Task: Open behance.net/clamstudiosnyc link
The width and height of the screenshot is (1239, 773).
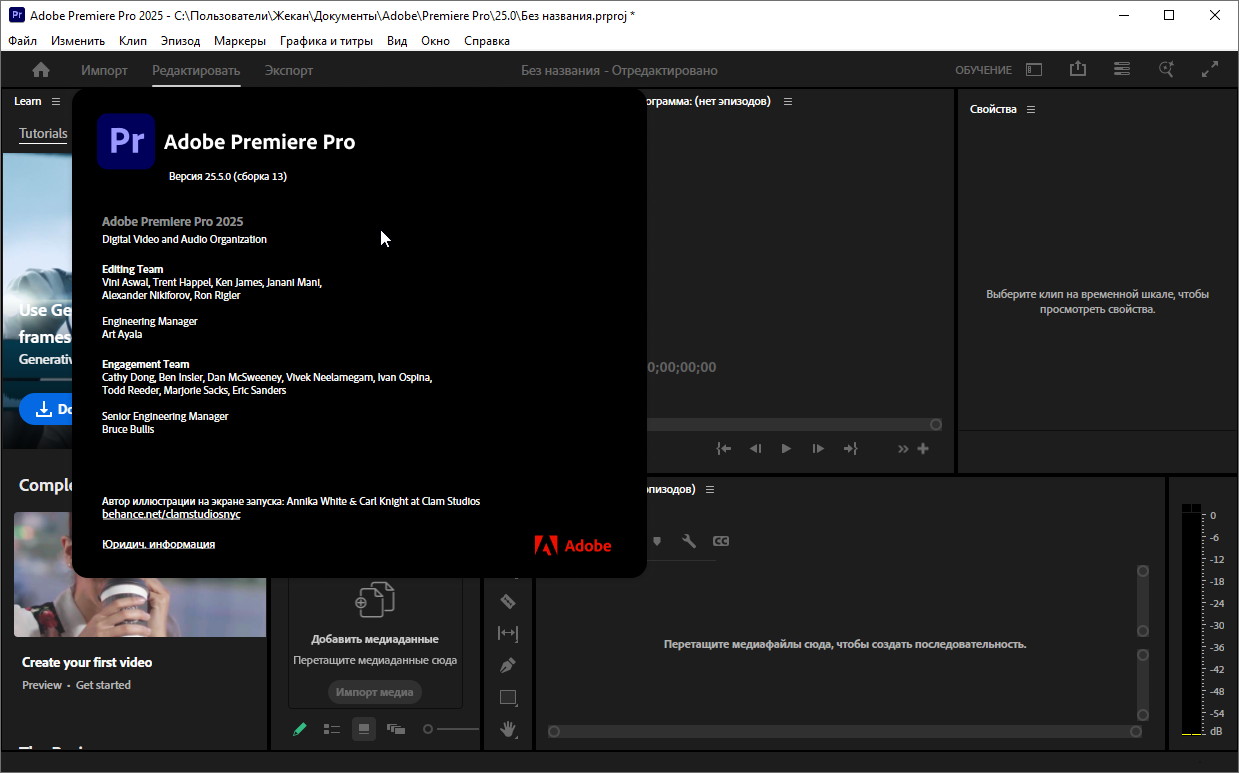Action: coord(171,514)
